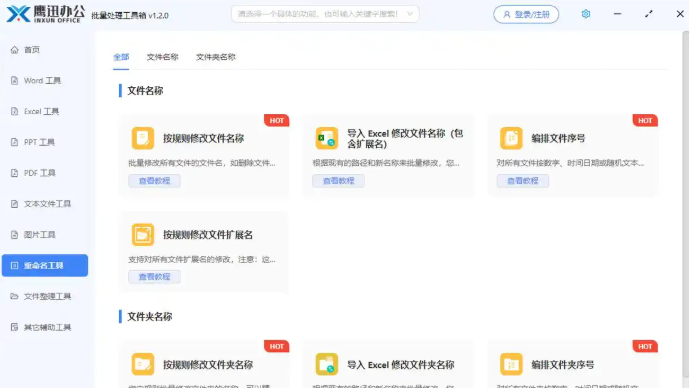Click description text starting 根据现有的路径和新名称
Viewport: 689px width, 388px height.
386,163
